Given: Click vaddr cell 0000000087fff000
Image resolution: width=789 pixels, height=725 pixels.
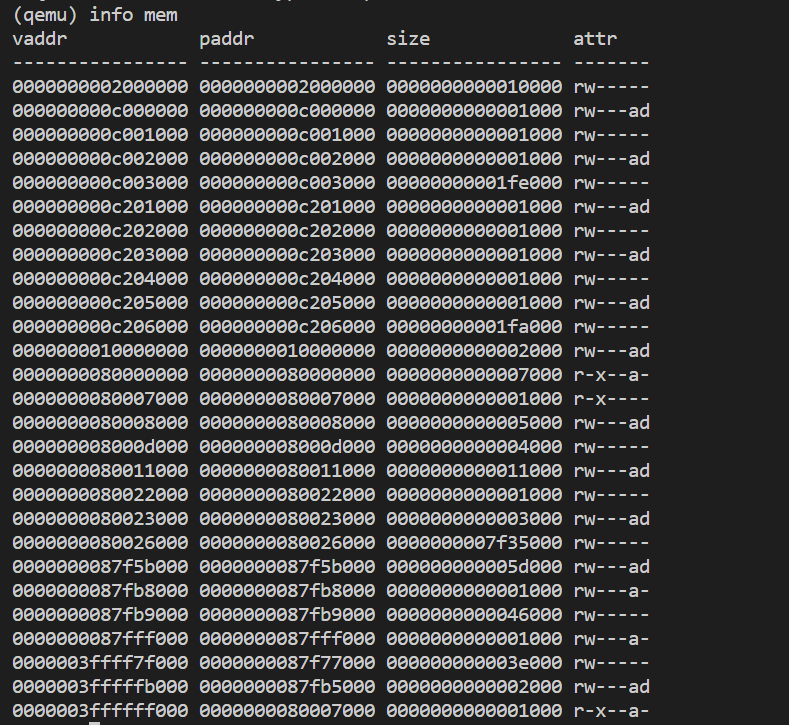Looking at the screenshot, I should click(101, 638).
